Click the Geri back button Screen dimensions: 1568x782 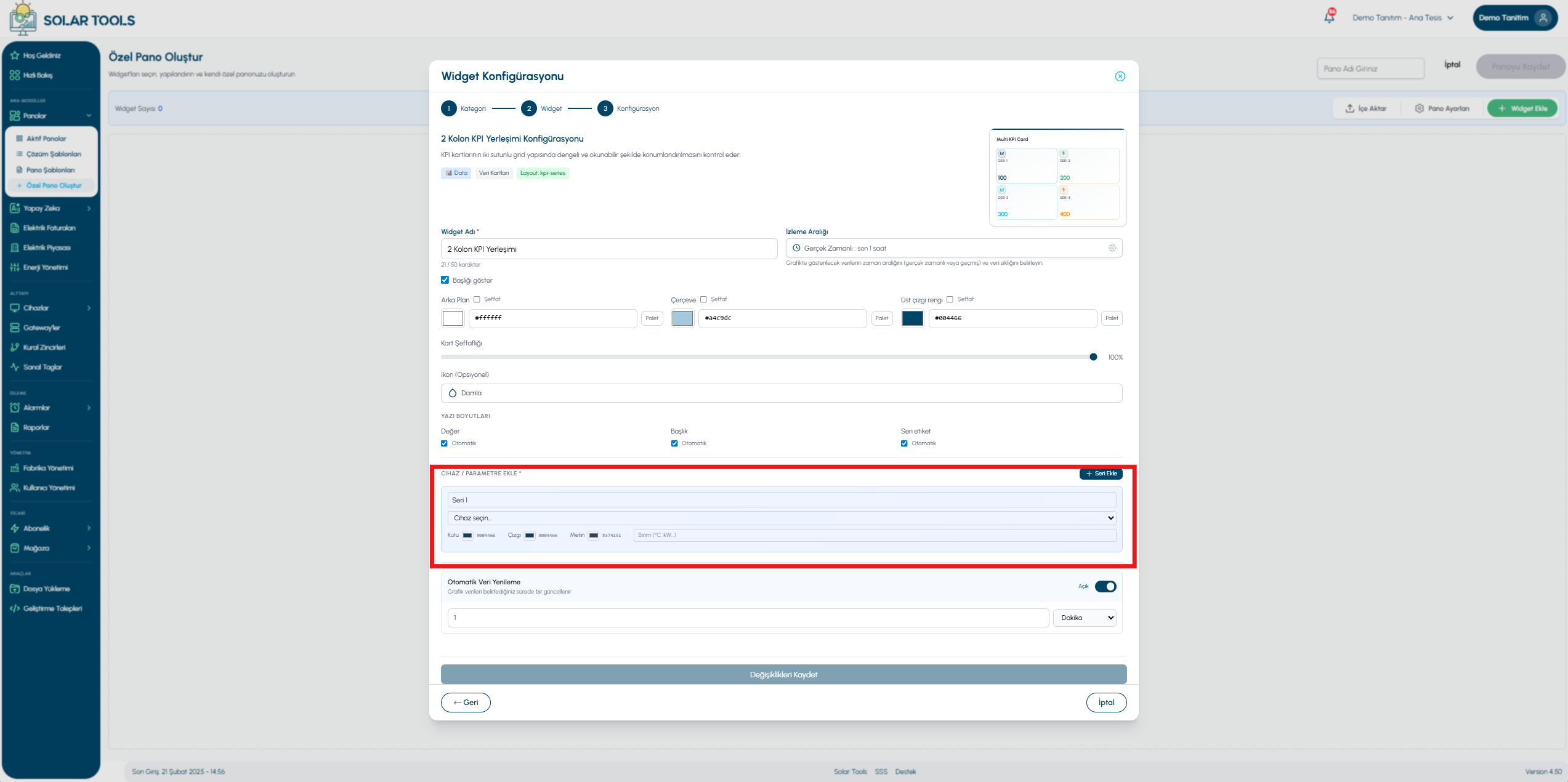466,703
